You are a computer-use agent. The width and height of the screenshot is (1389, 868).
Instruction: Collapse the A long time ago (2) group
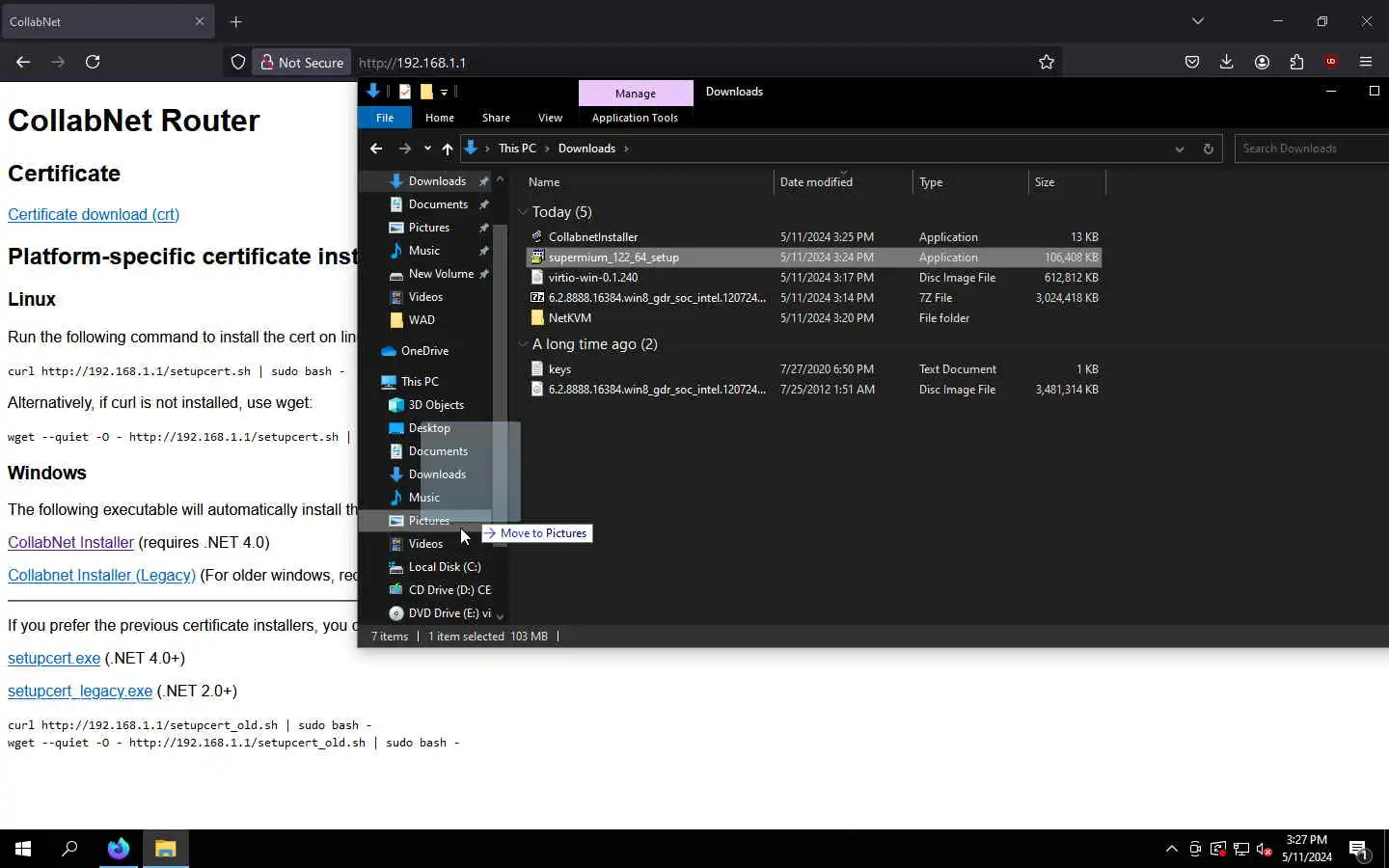pos(523,344)
